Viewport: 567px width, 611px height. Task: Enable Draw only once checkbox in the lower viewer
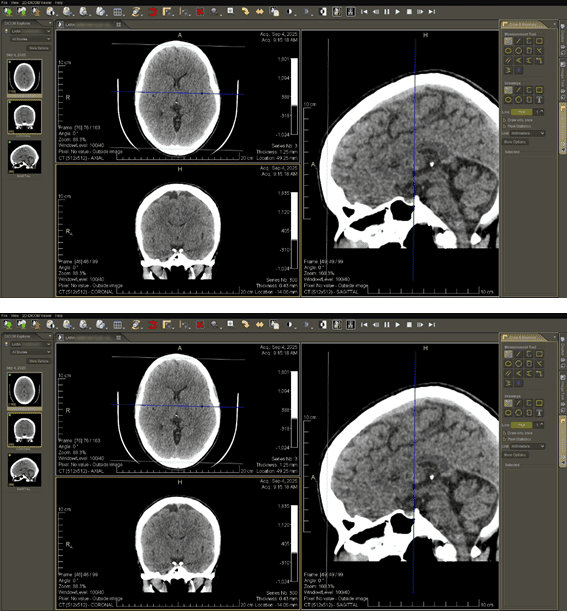coord(505,433)
